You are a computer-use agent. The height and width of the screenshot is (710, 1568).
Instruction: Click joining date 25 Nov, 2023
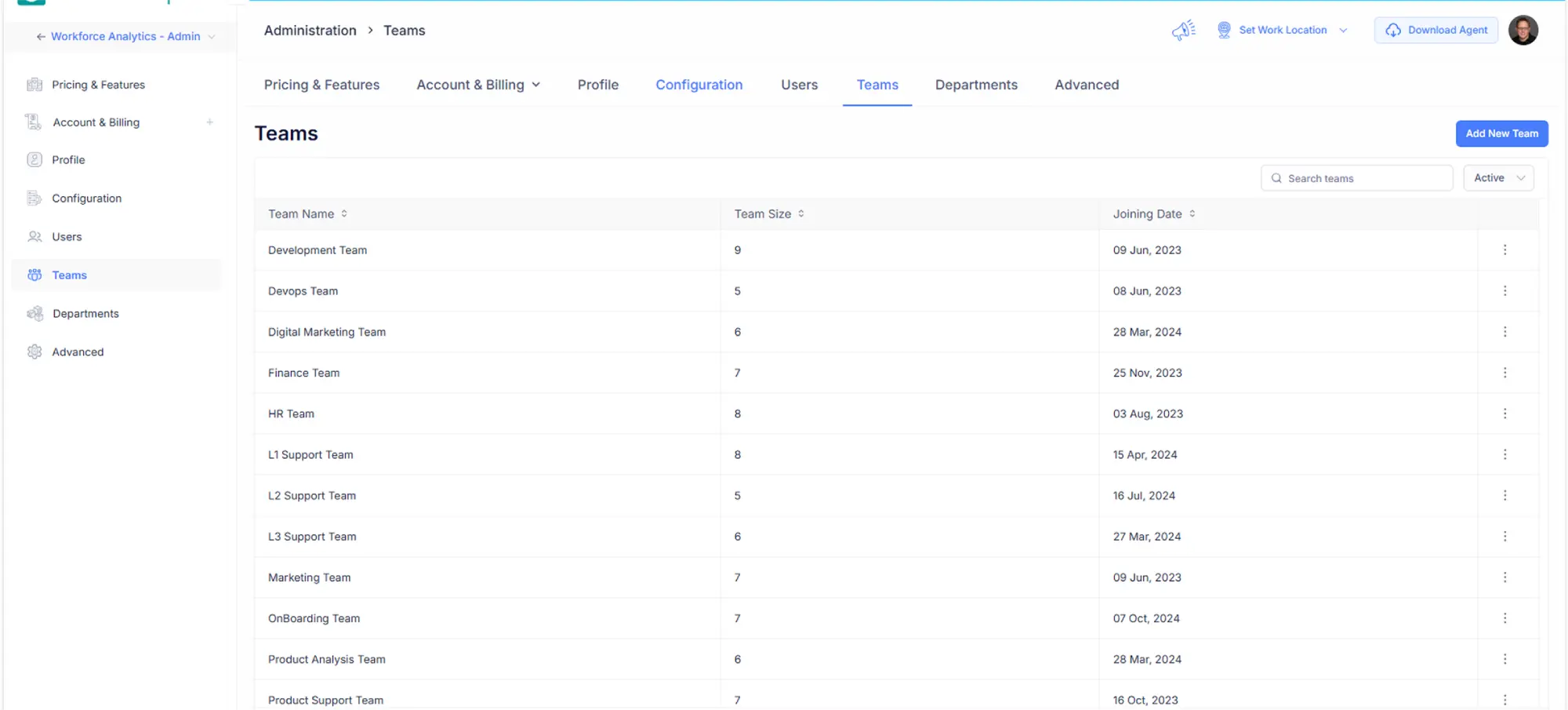(1147, 373)
